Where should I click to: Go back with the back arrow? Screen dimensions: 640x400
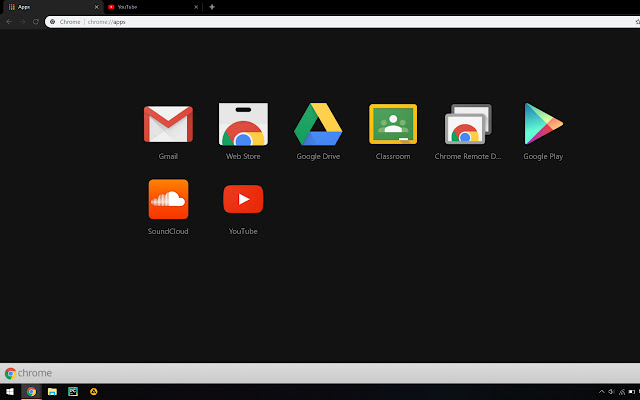coord(9,22)
